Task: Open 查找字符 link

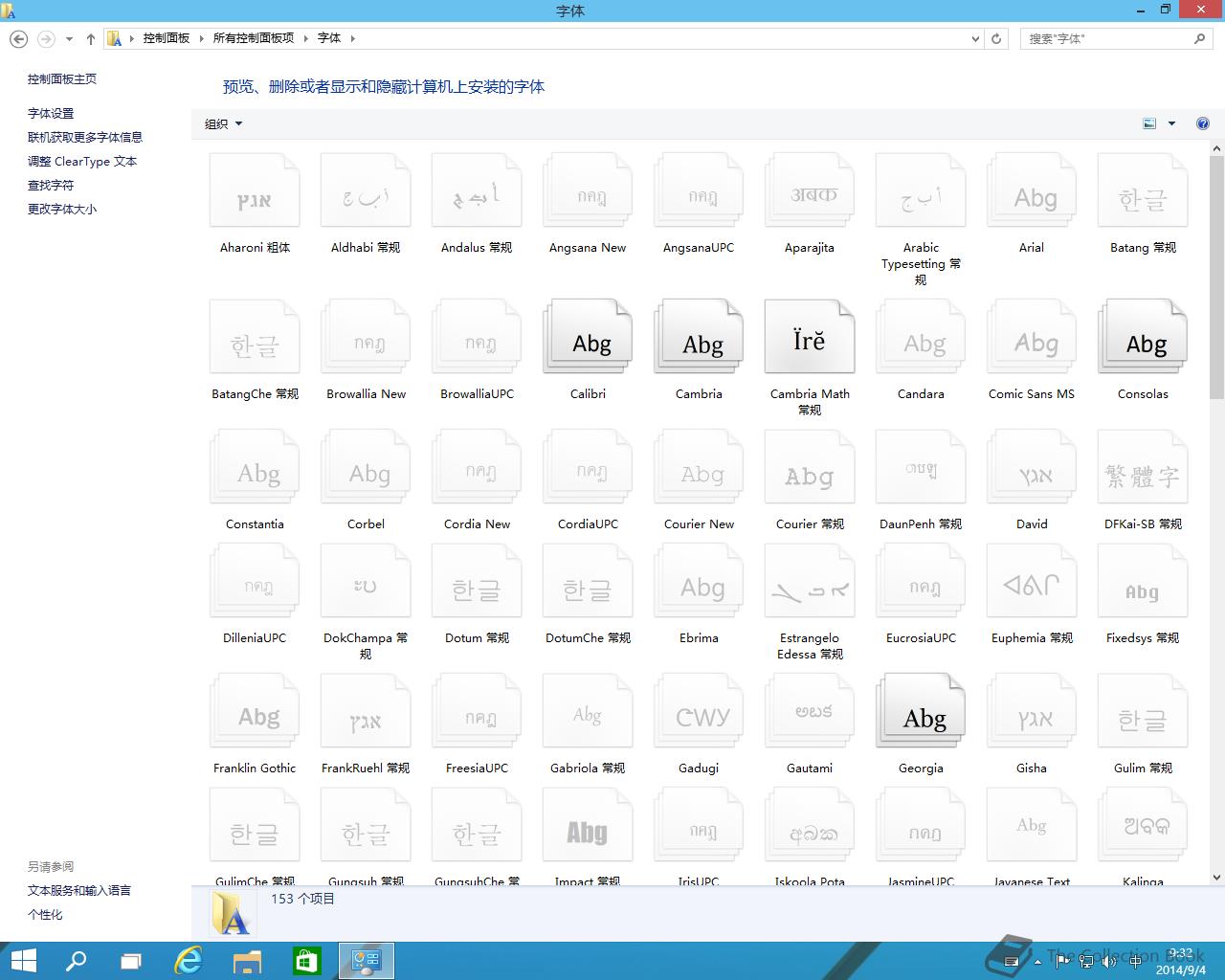Action: [51, 186]
